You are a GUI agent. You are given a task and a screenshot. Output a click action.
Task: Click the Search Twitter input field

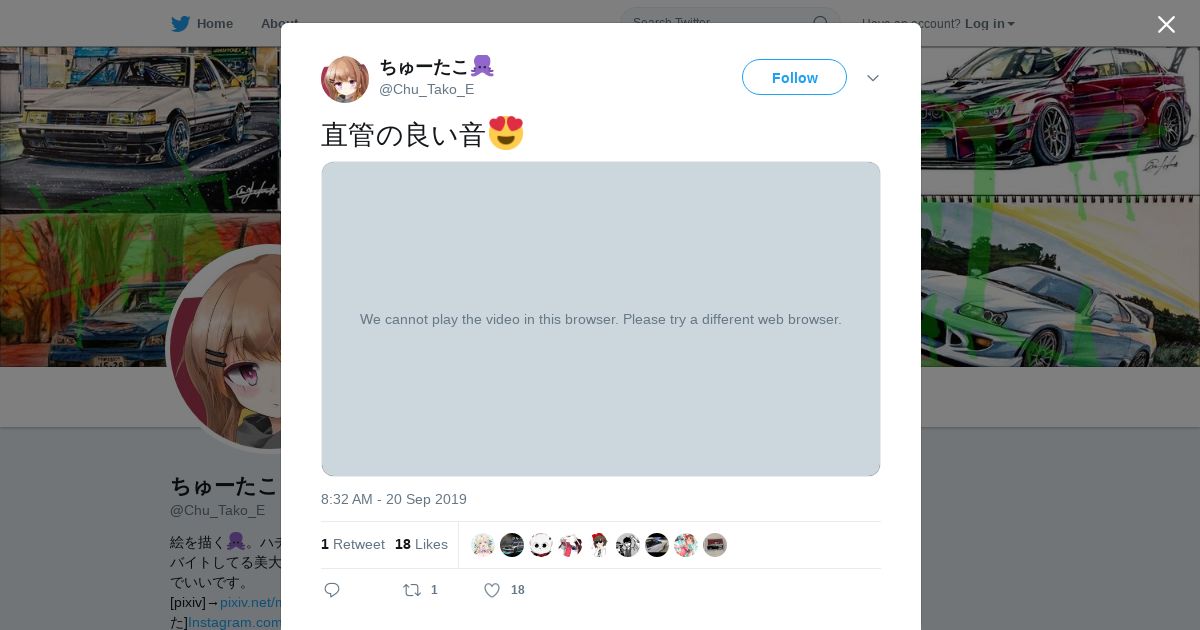click(720, 22)
